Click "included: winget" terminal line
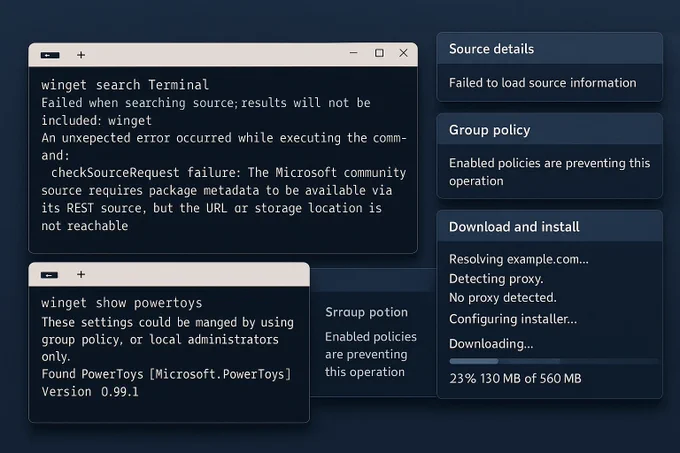Screen dimensions: 680x453 tap(96, 120)
